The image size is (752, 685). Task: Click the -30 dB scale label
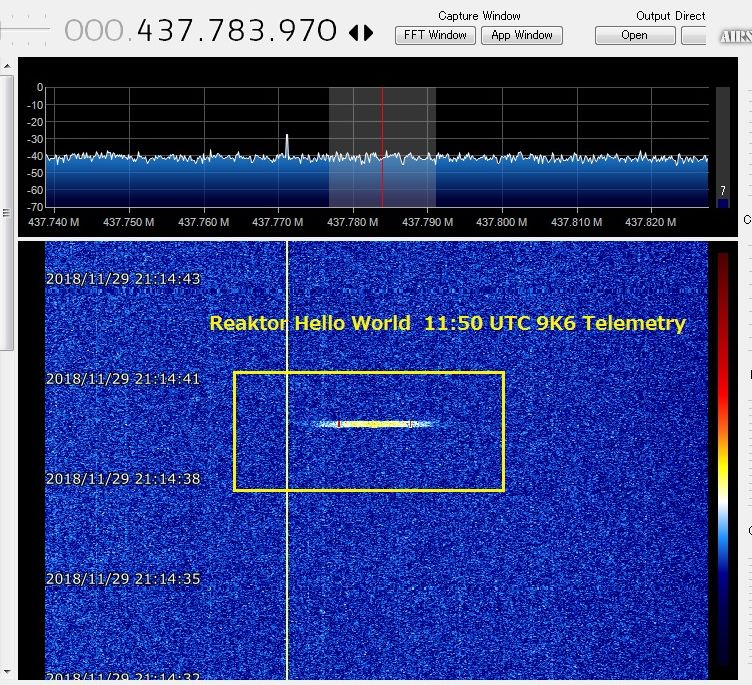(x=35, y=139)
